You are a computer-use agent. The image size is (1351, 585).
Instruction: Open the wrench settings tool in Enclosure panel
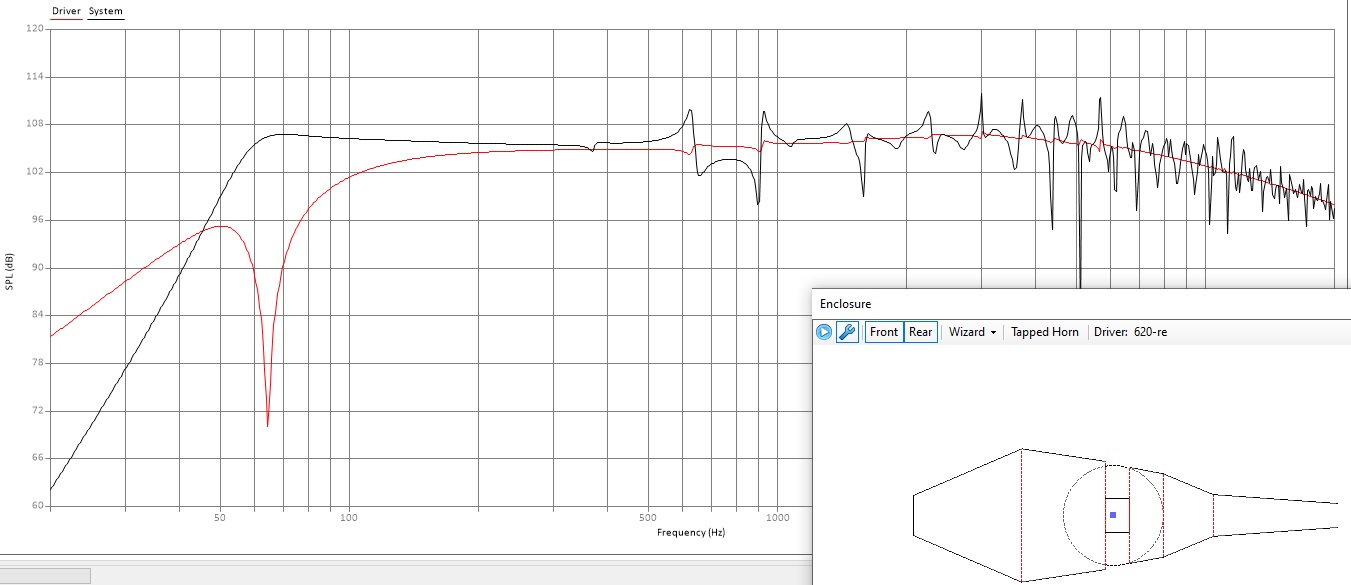(847, 332)
